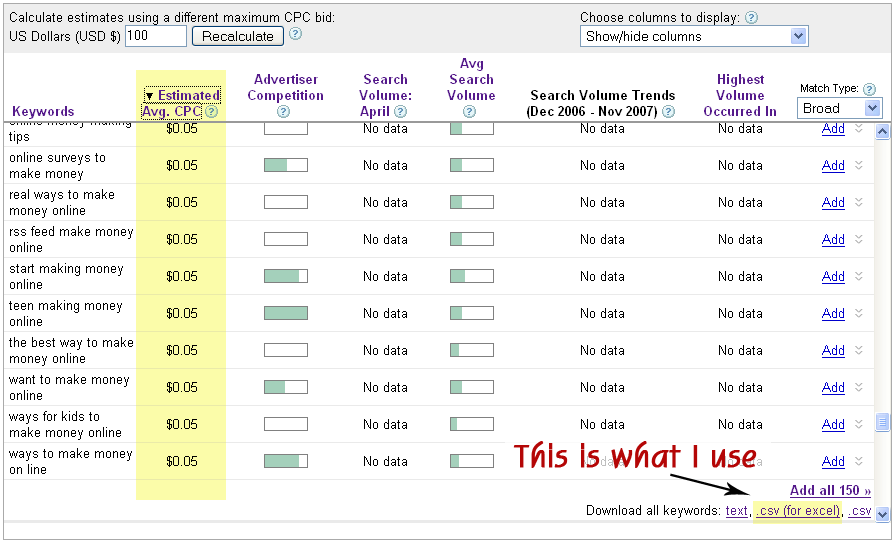The height and width of the screenshot is (542, 894).
Task: Add keyword ways for kids to make money online
Action: point(833,425)
